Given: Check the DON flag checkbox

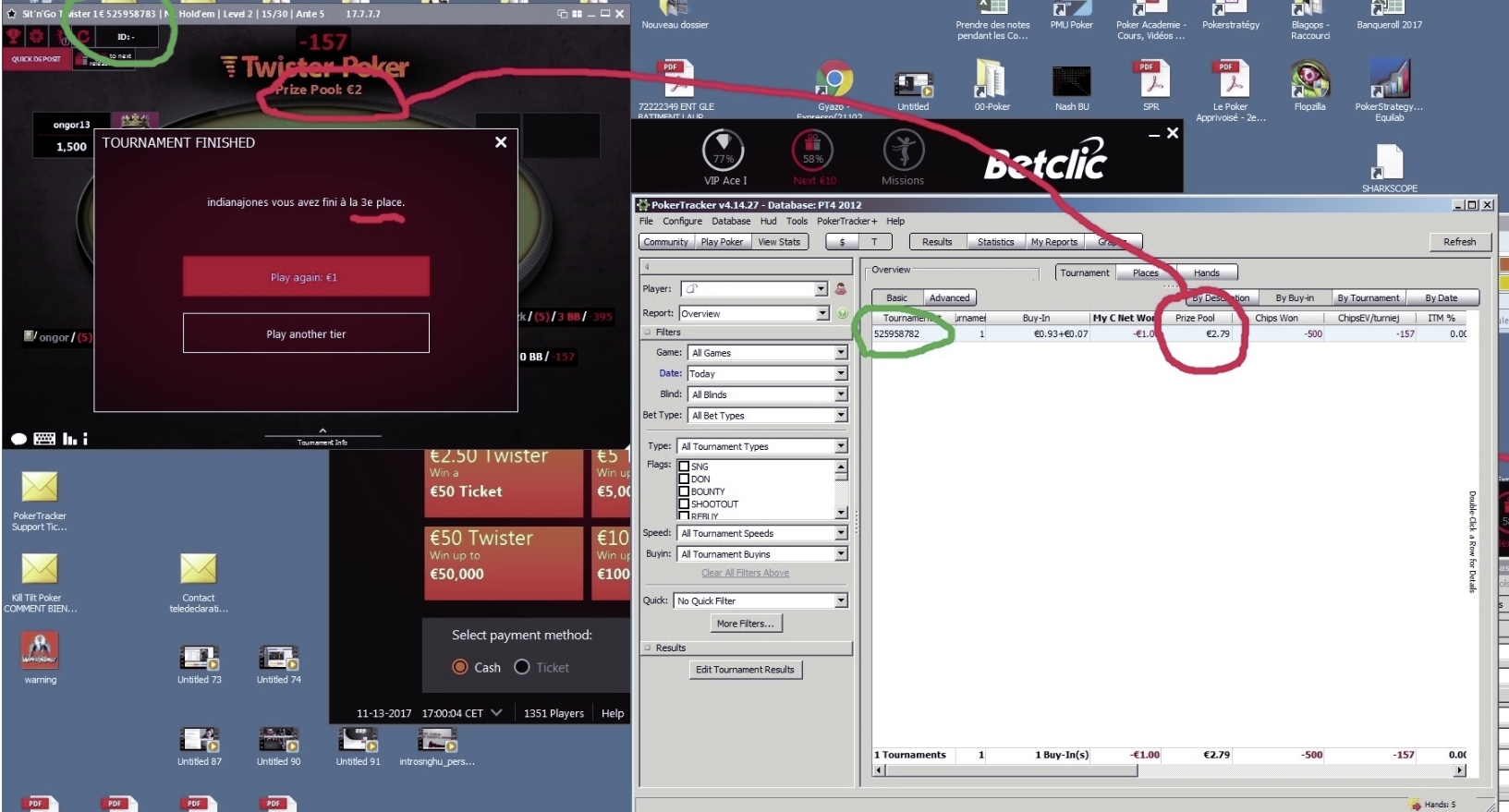Looking at the screenshot, I should [x=685, y=479].
